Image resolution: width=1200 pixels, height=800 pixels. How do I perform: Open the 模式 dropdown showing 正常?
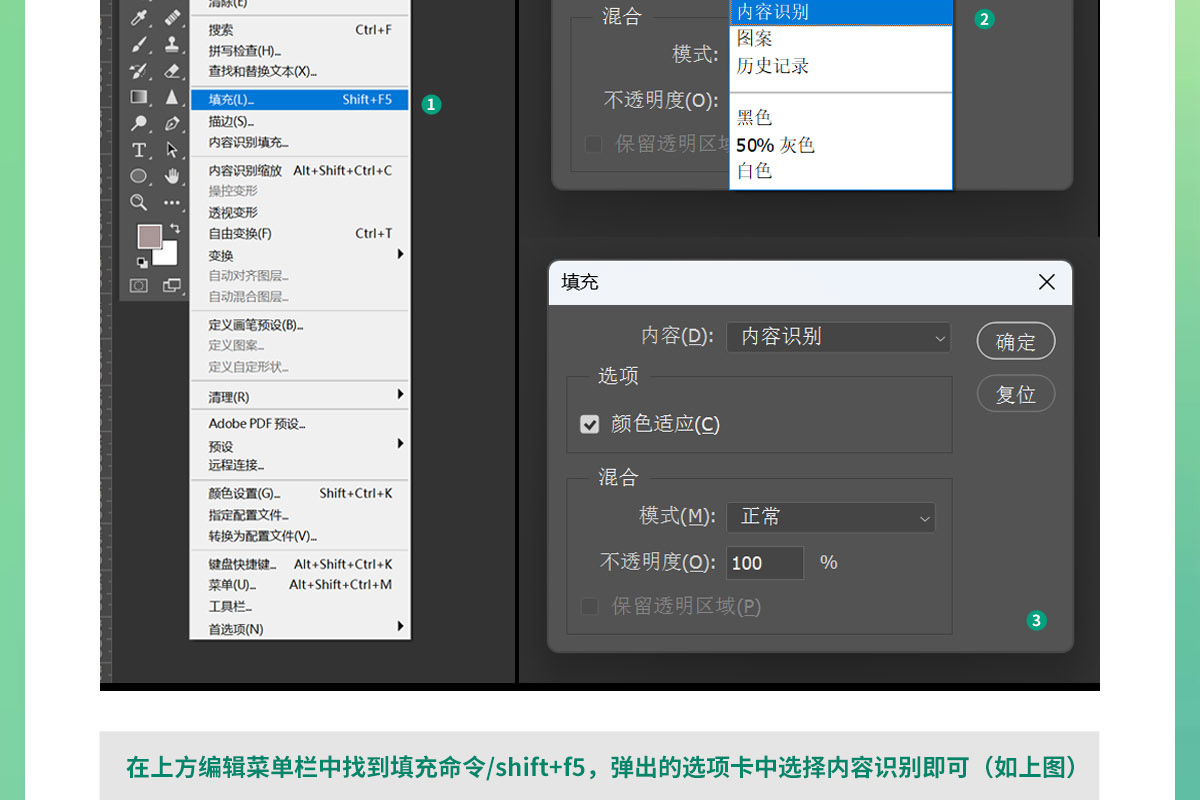click(x=830, y=517)
